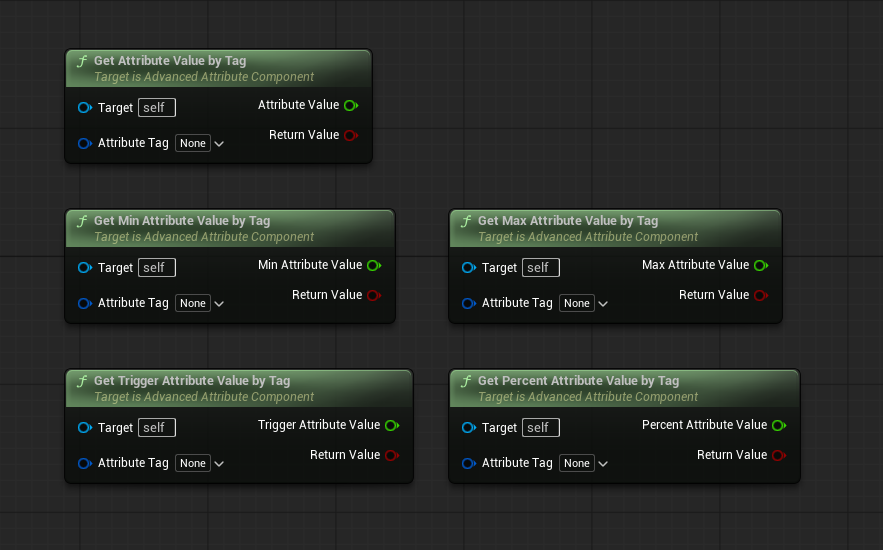Select the Get Trigger Attribute Value by Tag title
883x550 pixels.
[x=192, y=381]
